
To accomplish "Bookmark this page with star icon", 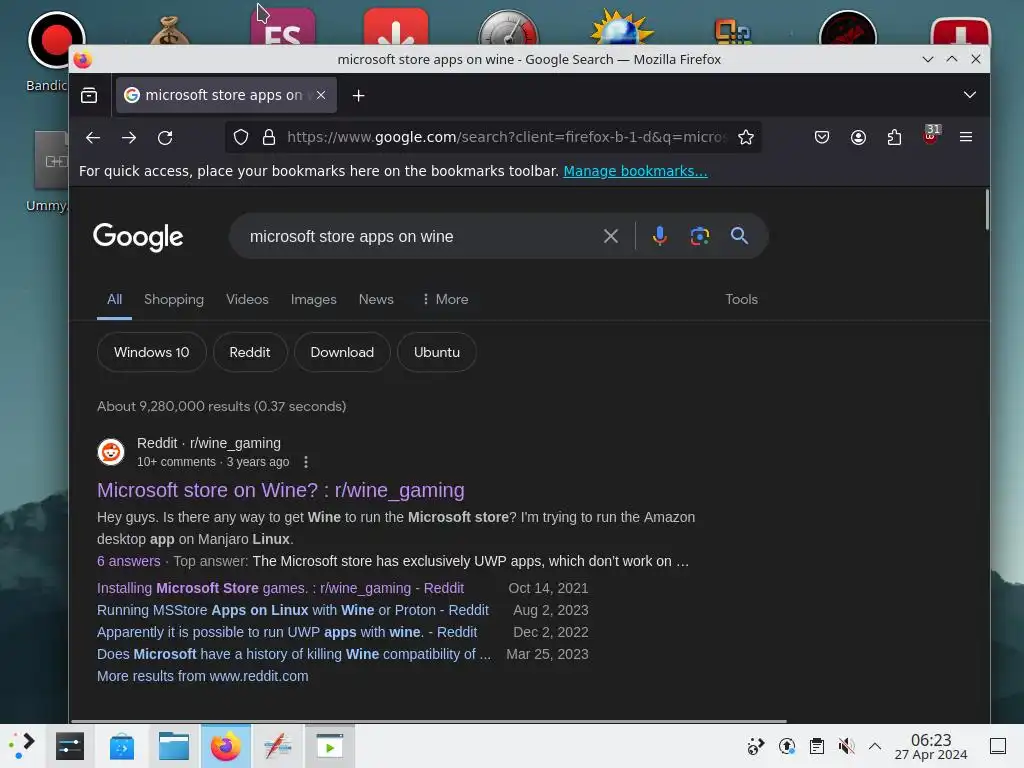I will (746, 137).
